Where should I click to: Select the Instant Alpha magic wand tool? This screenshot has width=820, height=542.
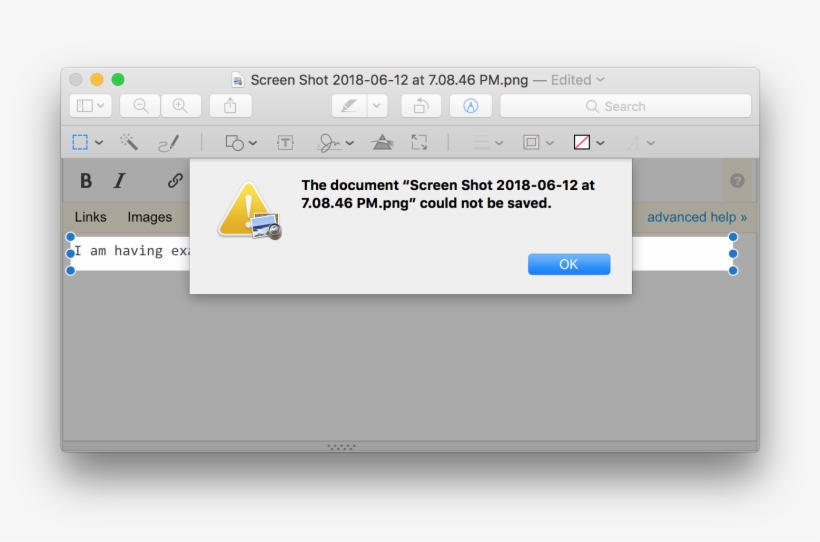click(129, 143)
